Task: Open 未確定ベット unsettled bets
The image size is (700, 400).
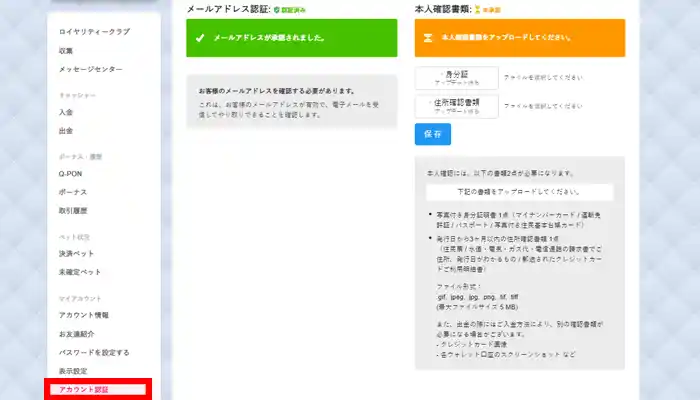Action: (78, 271)
